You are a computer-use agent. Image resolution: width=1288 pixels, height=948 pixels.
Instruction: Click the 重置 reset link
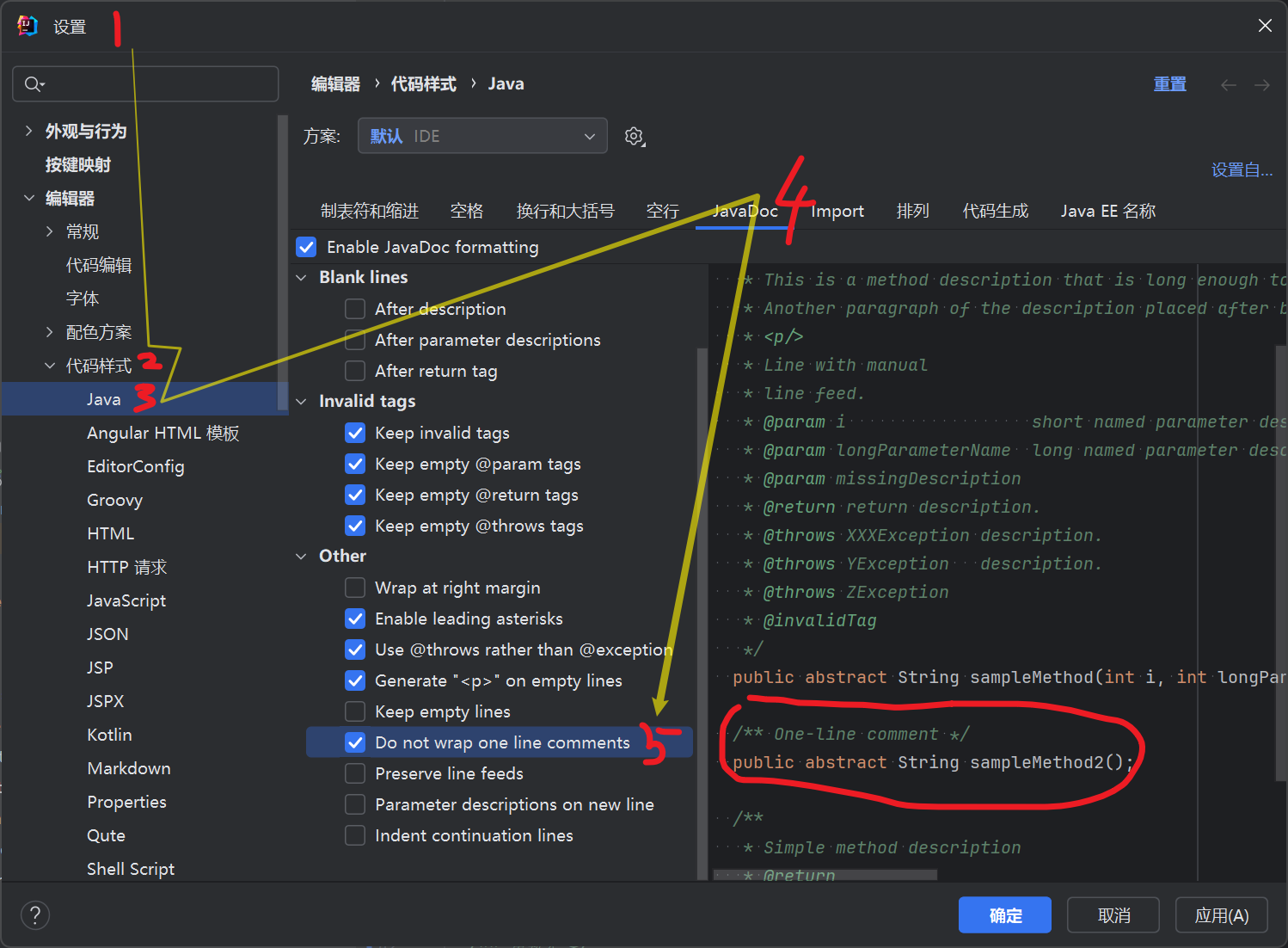pos(1169,84)
